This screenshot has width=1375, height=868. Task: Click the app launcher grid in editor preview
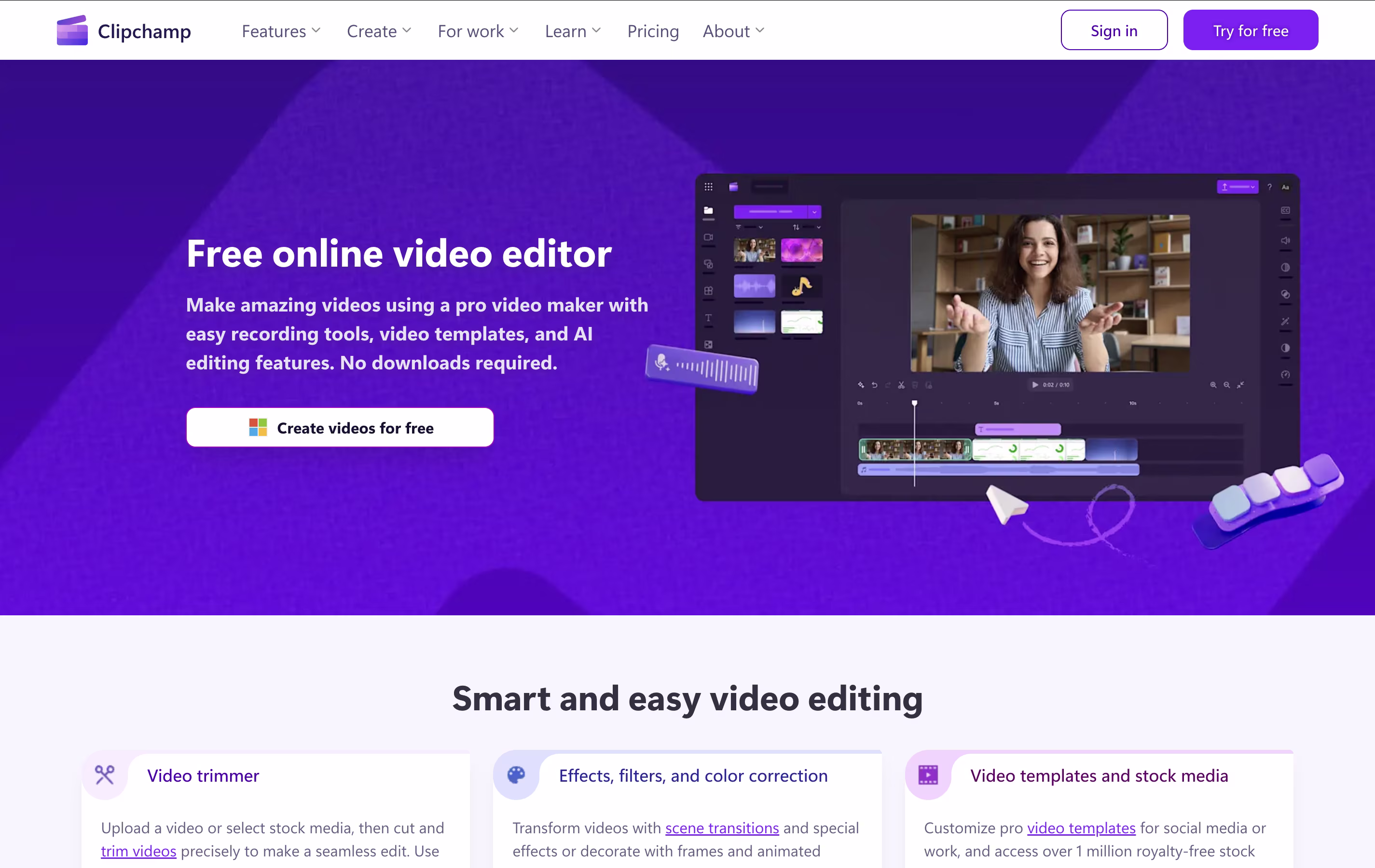(708, 187)
